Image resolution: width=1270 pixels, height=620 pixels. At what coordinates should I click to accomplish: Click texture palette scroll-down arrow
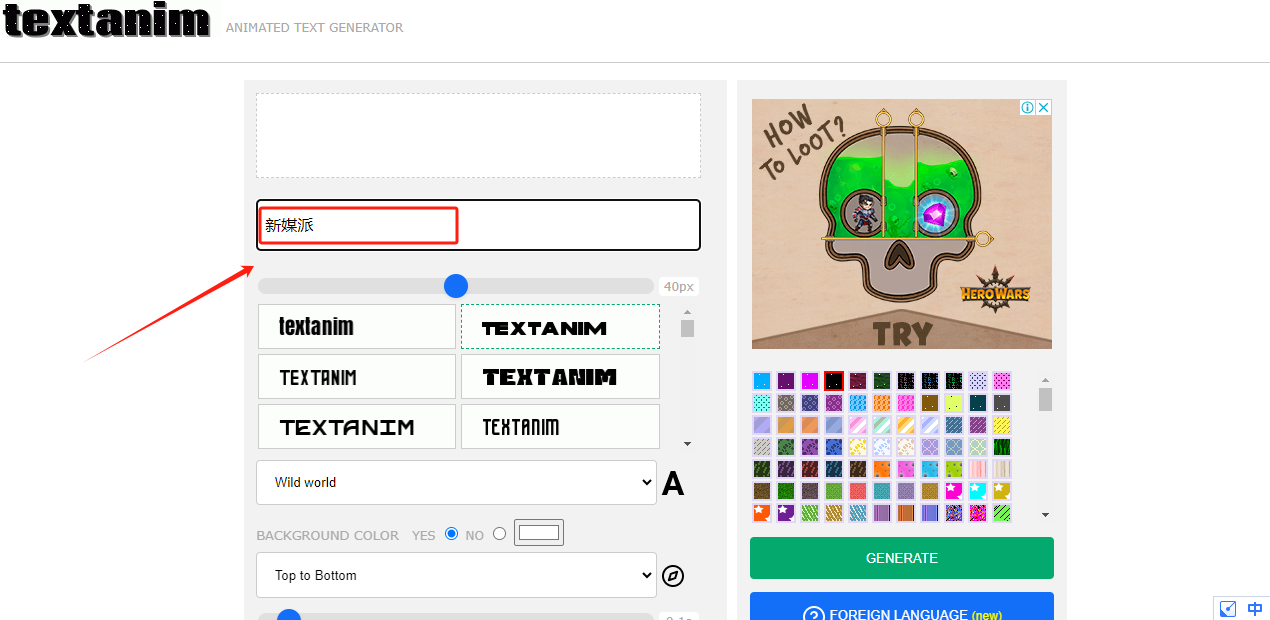click(x=1046, y=515)
